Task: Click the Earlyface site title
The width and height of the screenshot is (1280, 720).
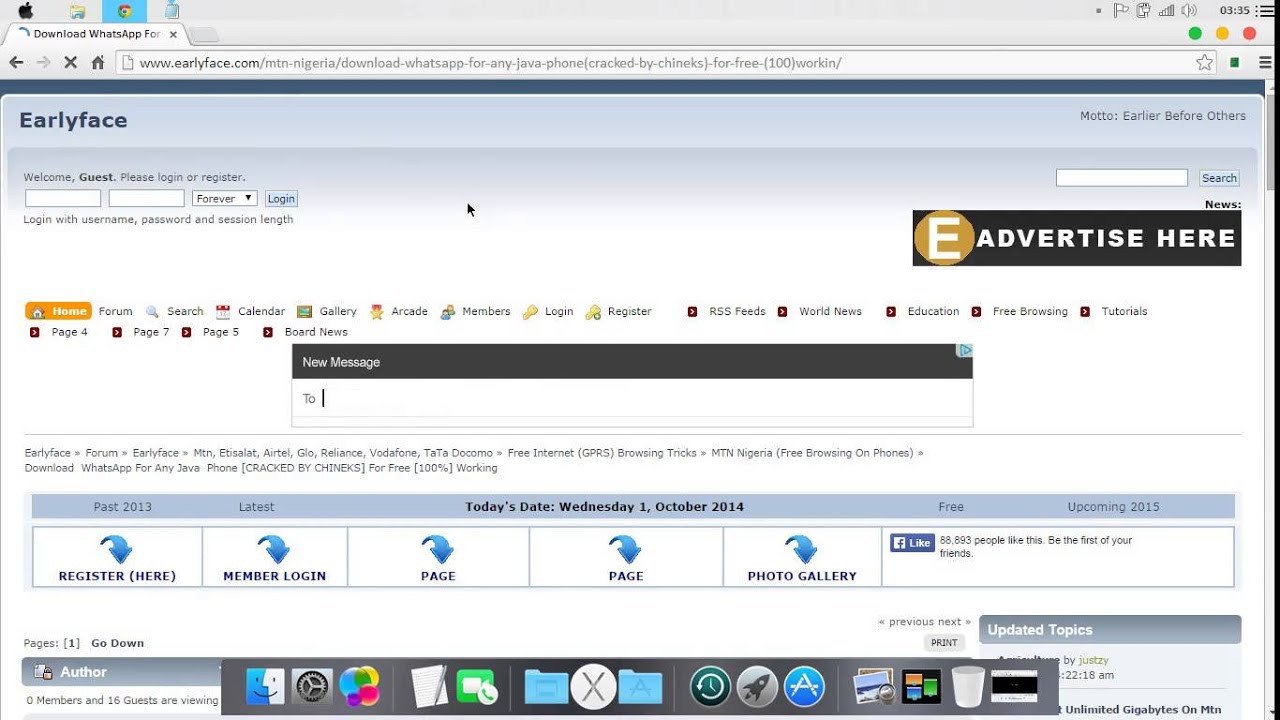Action: point(73,120)
